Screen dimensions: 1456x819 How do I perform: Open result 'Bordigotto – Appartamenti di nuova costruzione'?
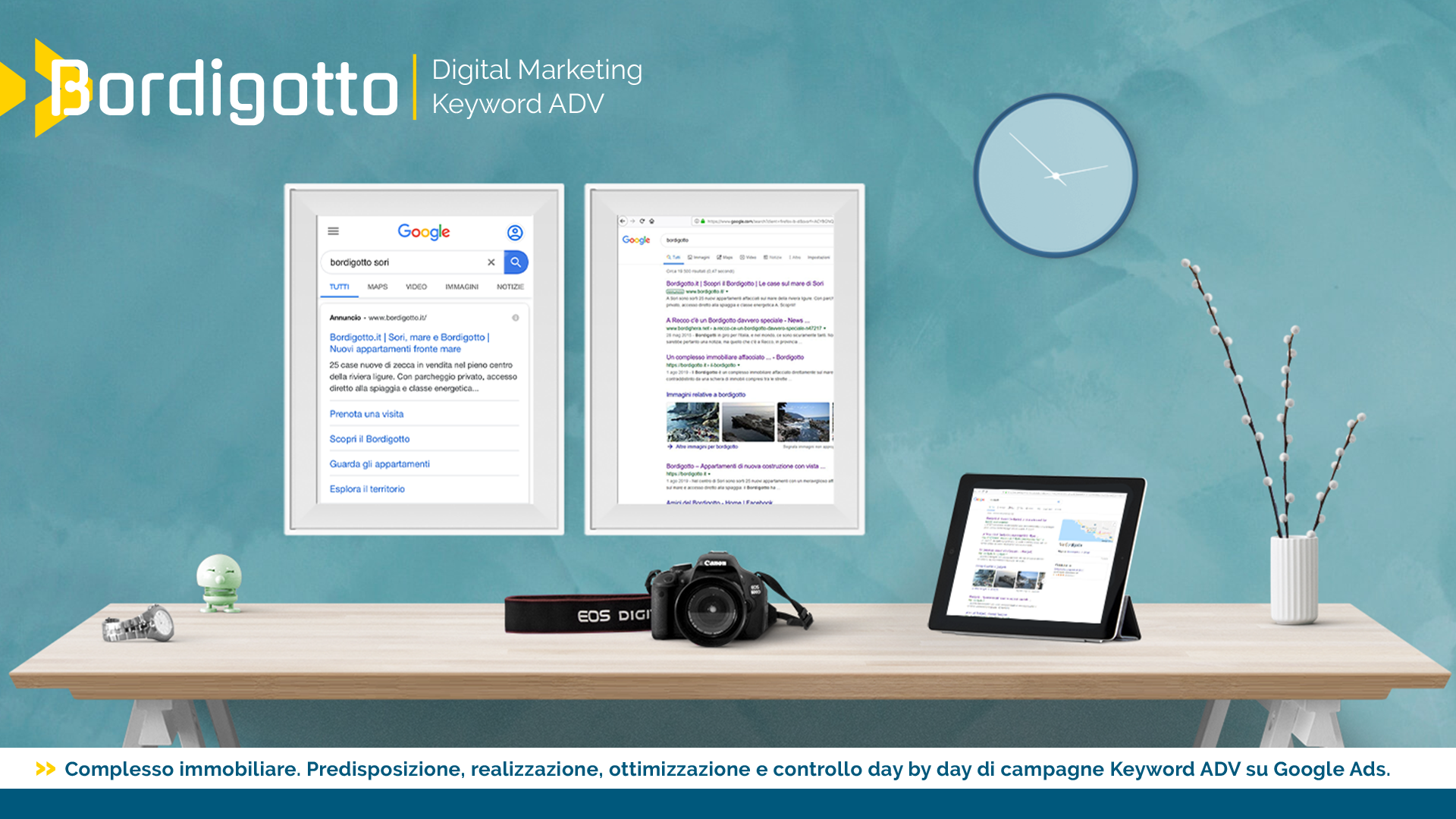(x=745, y=466)
